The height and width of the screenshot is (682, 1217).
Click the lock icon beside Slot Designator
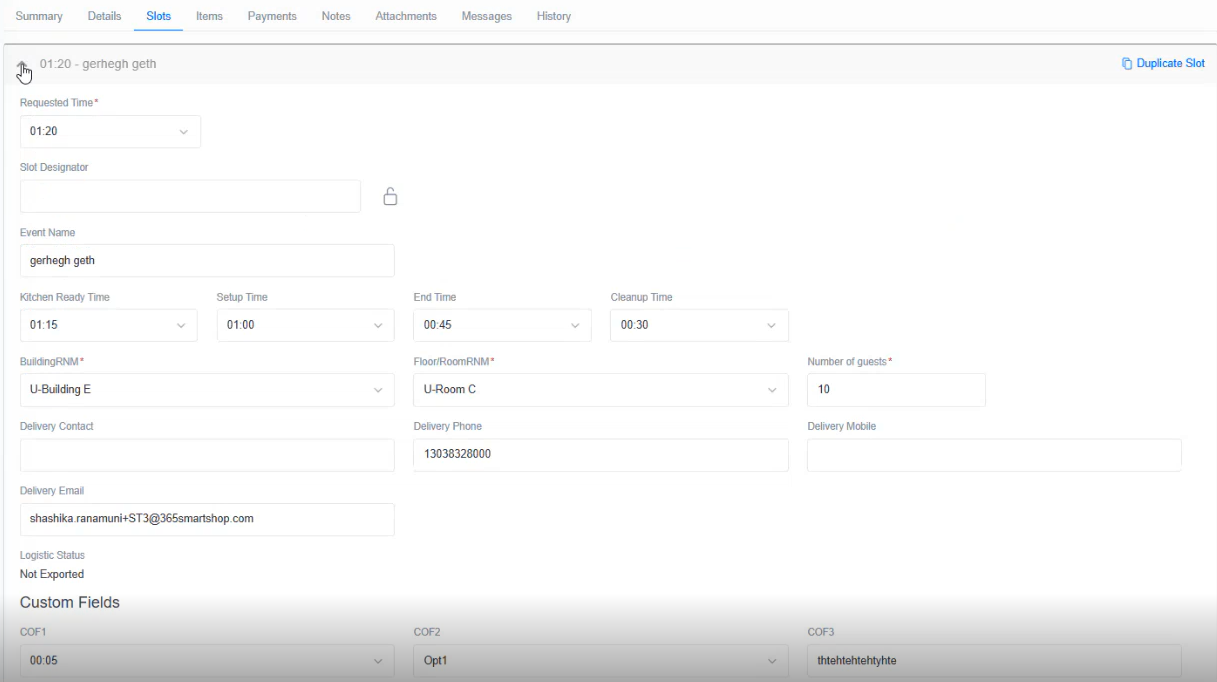tap(389, 196)
